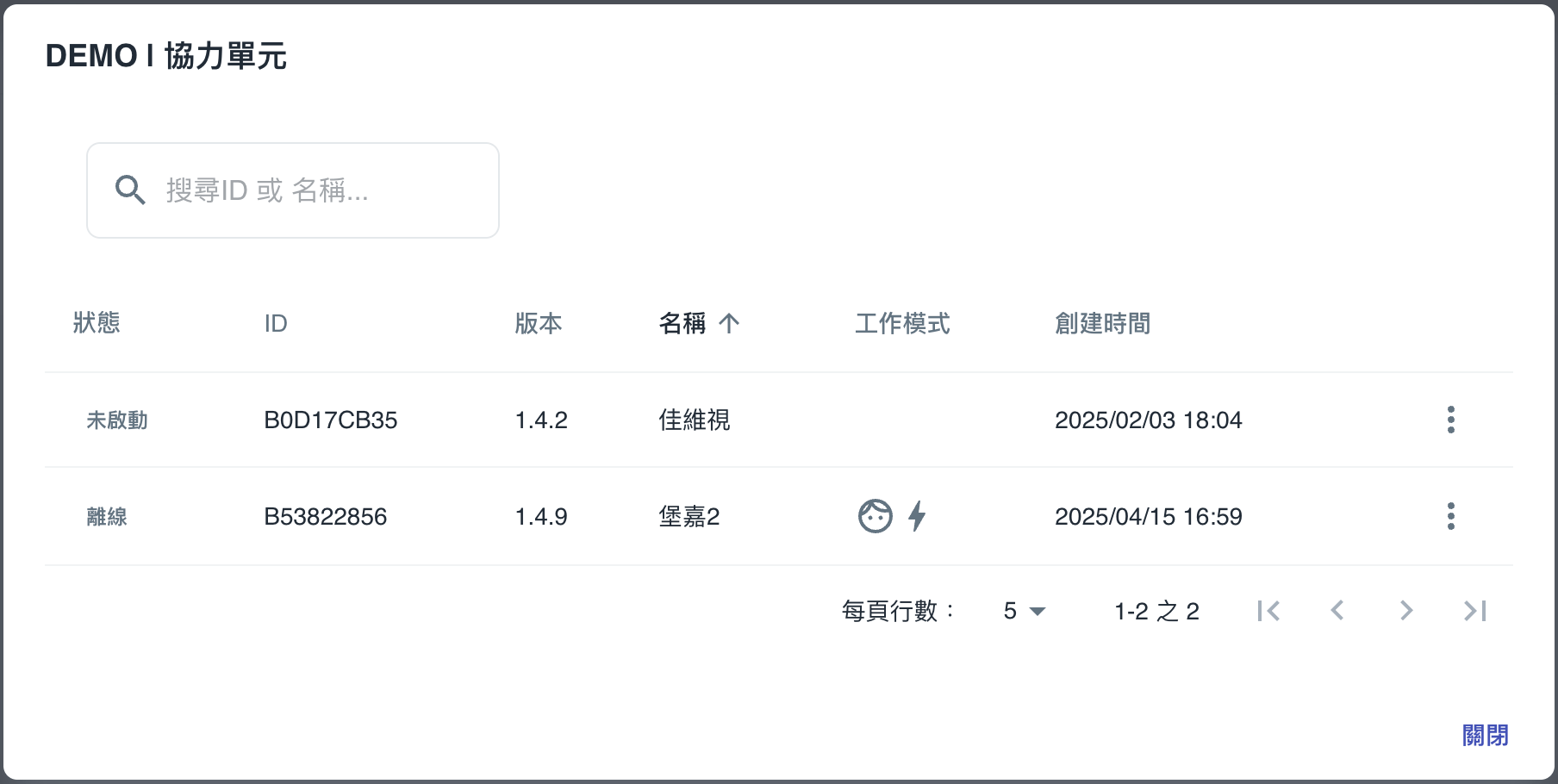Screen dimensions: 1558x784
Task: Sort table by 創建時間 column header
Action: [x=1102, y=323]
